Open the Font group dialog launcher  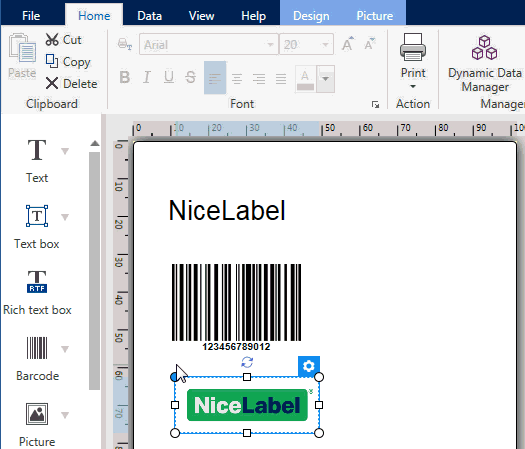pyautogui.click(x=375, y=105)
